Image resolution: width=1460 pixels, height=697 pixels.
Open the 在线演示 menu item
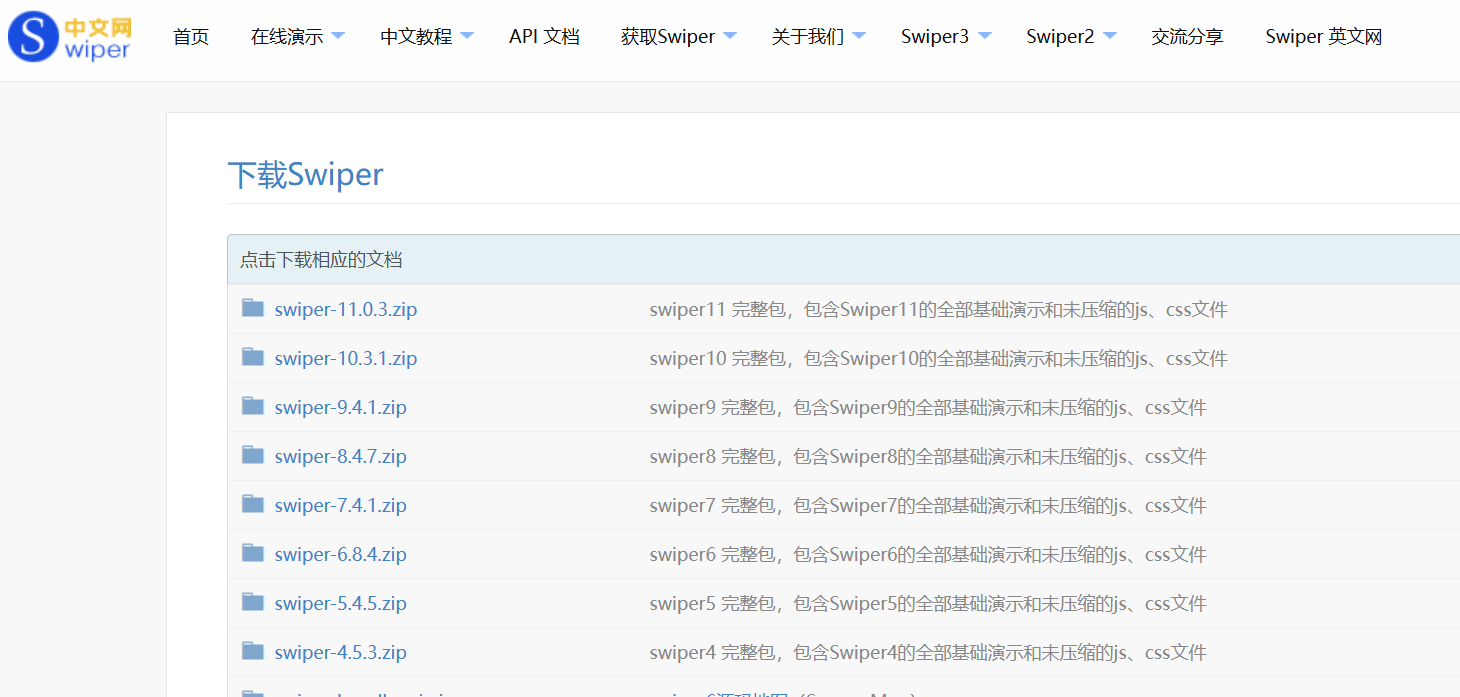point(287,37)
